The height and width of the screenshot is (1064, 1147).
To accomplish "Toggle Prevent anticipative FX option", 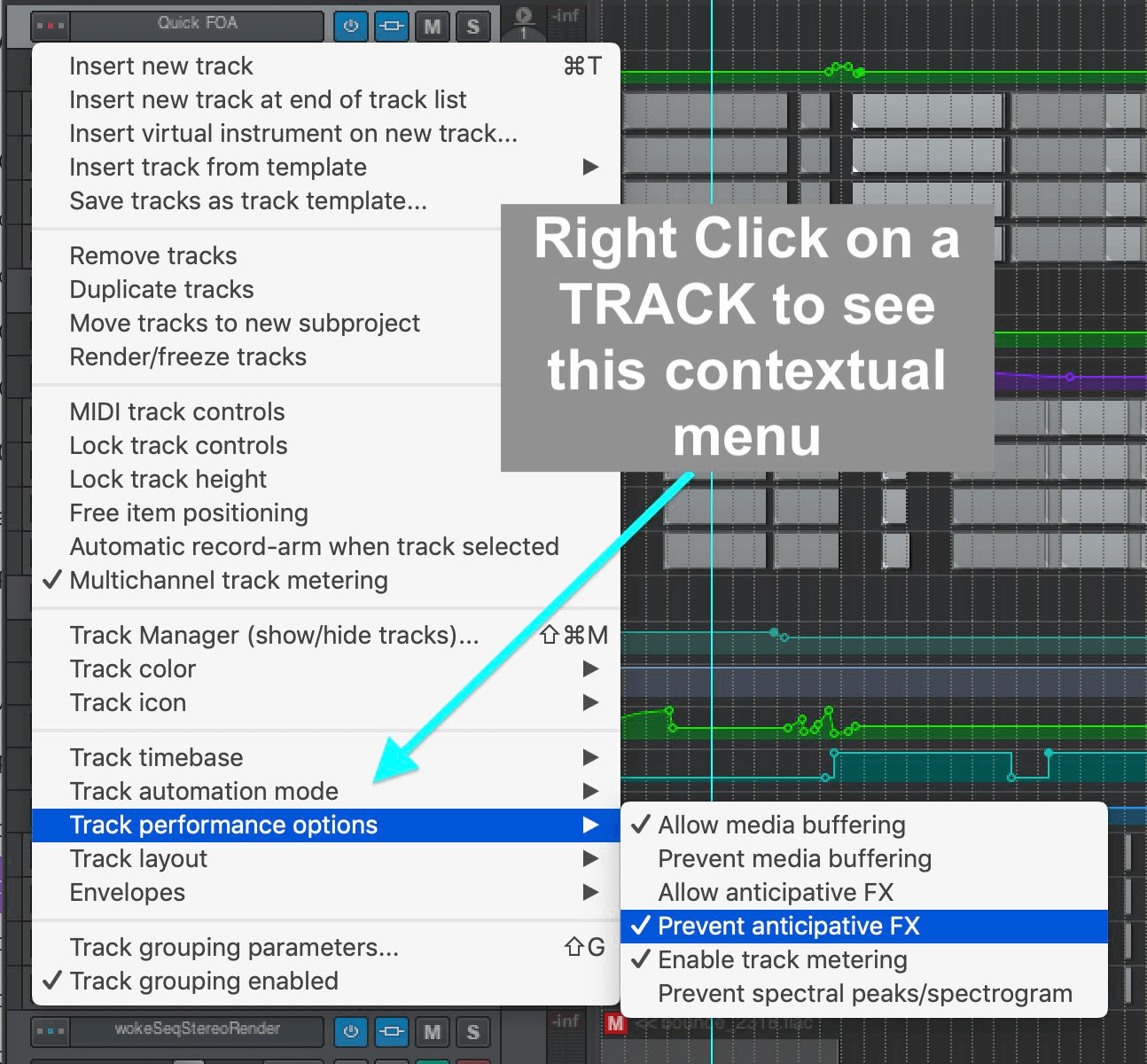I will pos(864,926).
